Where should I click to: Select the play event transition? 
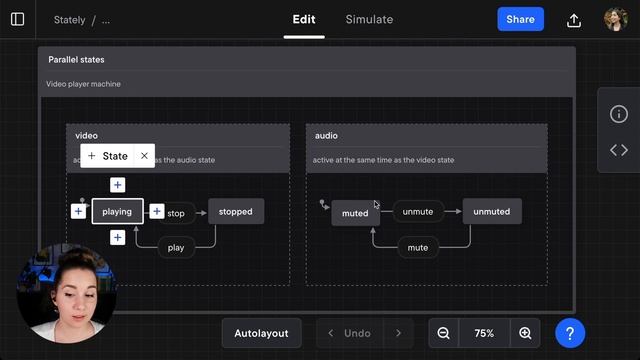click(x=176, y=248)
